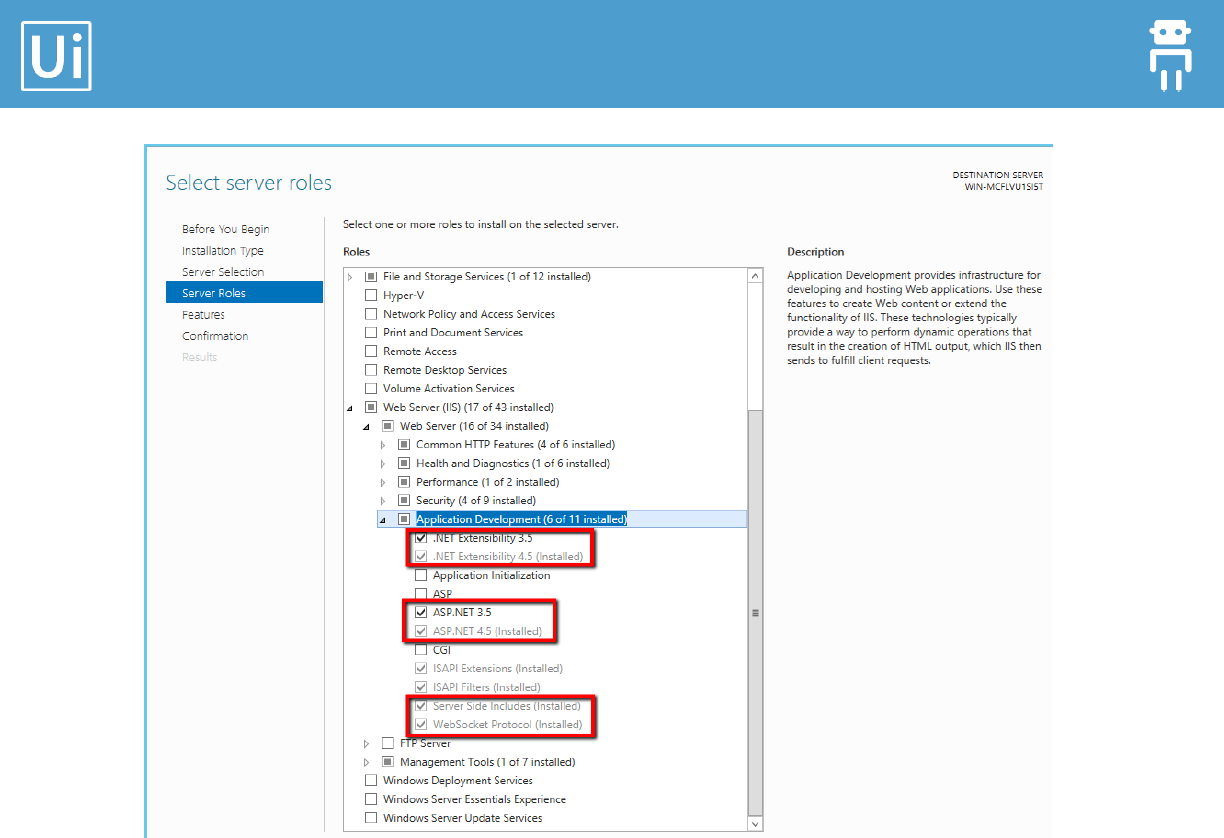The image size is (1224, 838).
Task: Select the Server Roles step
Action: pyautogui.click(x=244, y=293)
